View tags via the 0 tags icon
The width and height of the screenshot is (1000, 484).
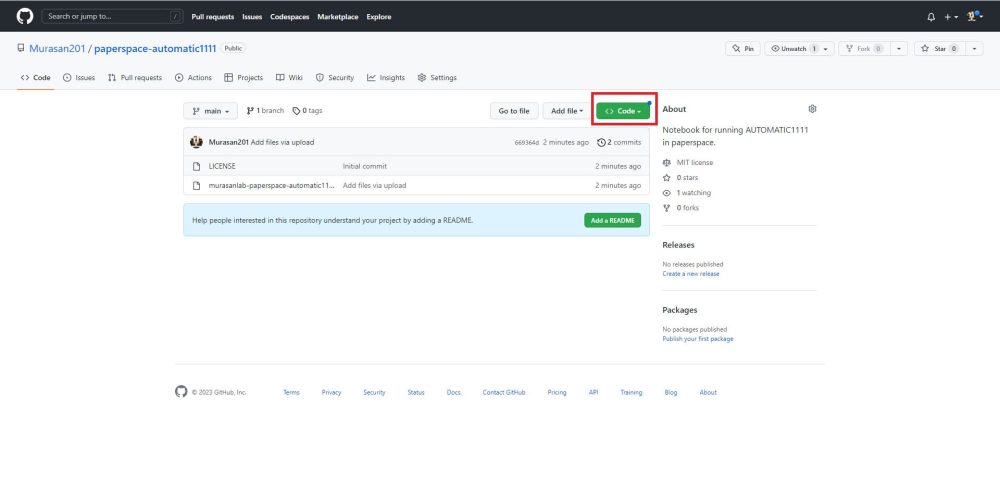[297, 111]
